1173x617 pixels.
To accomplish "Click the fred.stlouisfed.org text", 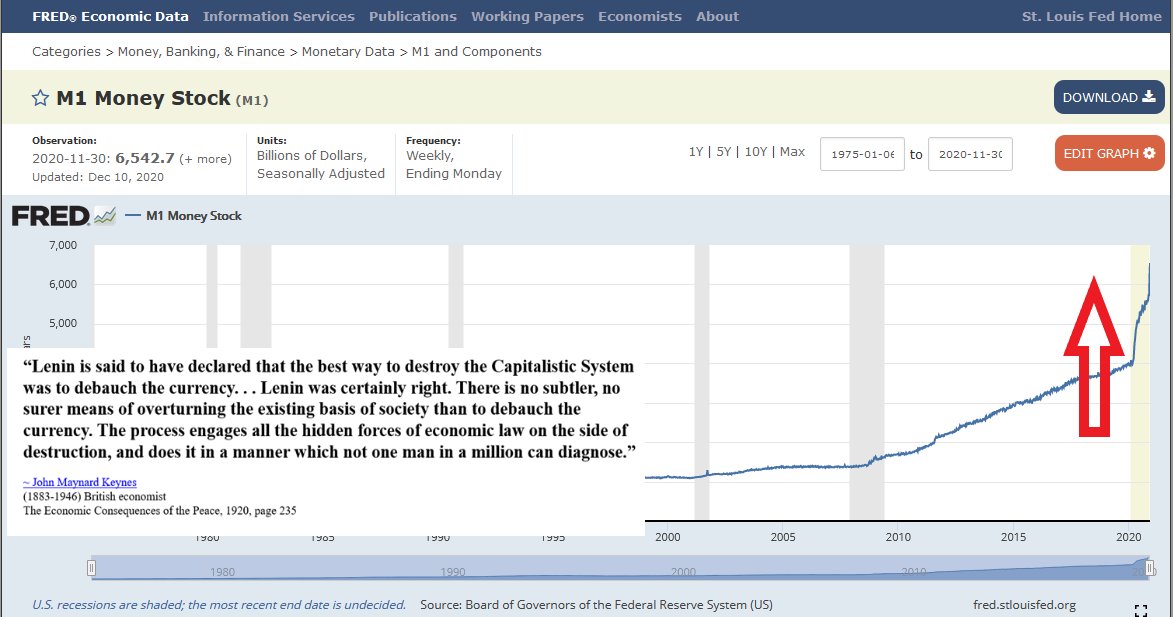I will pos(1024,604).
